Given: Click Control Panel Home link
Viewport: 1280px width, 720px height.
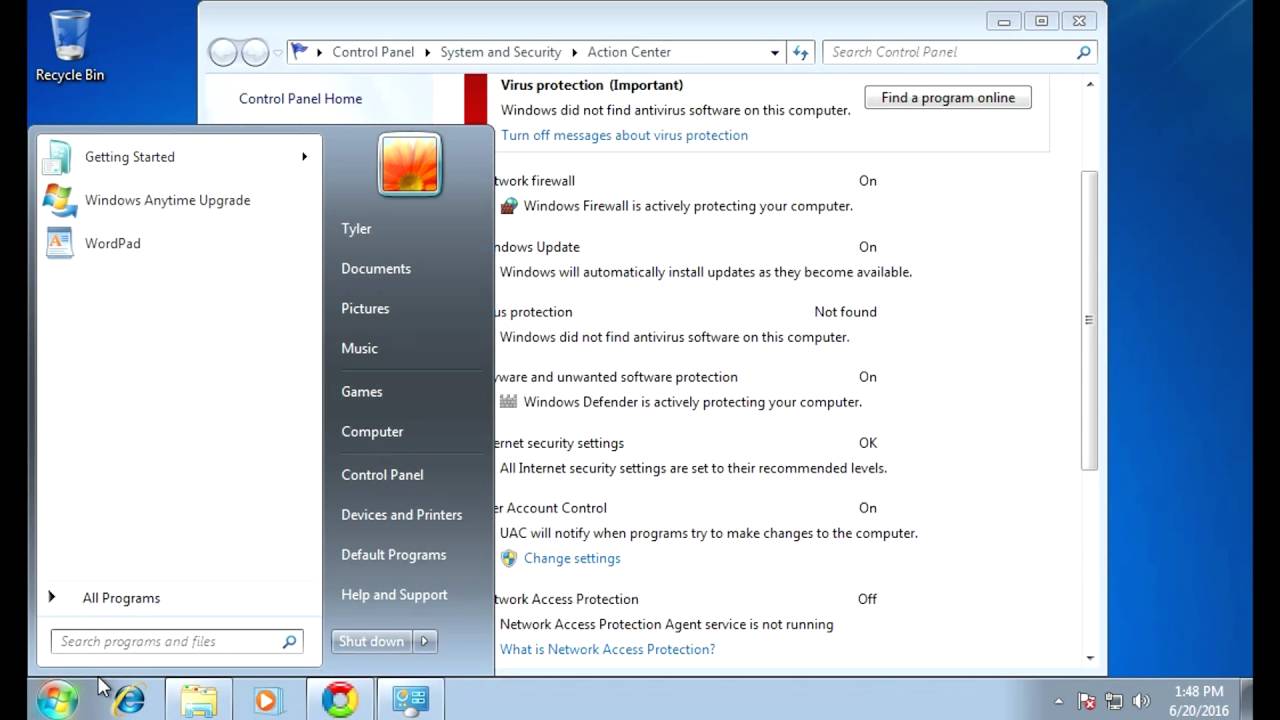Looking at the screenshot, I should [300, 98].
